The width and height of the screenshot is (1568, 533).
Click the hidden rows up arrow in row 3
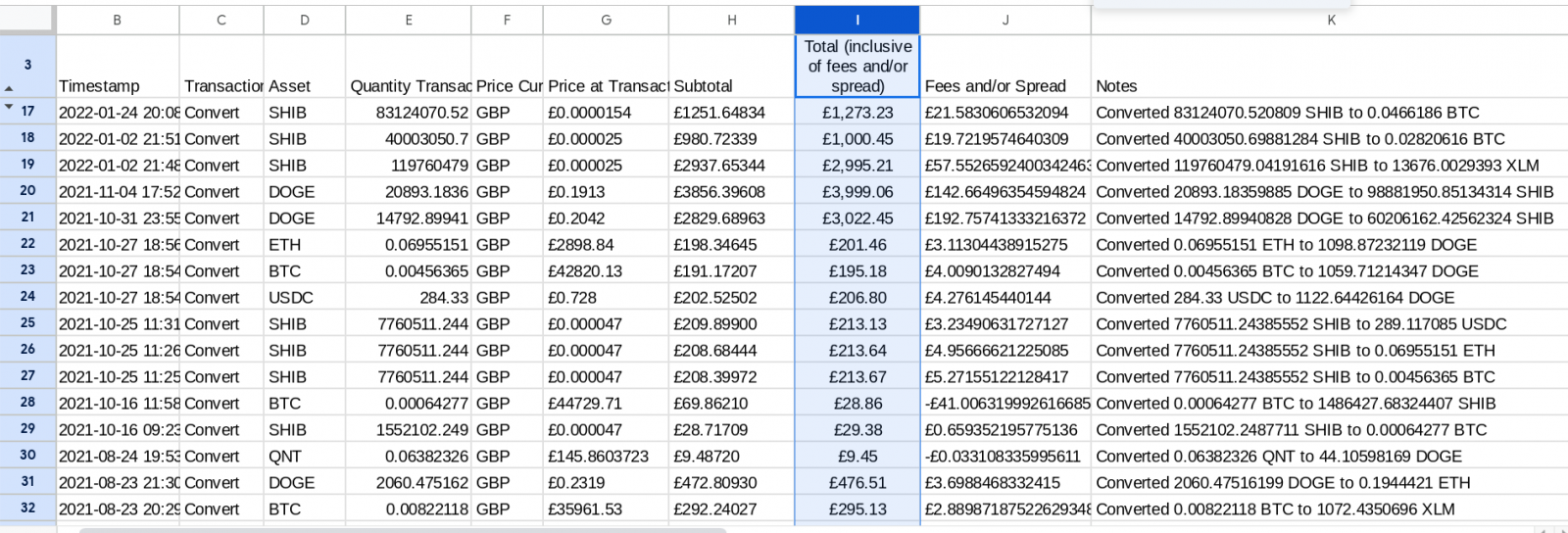tap(9, 88)
